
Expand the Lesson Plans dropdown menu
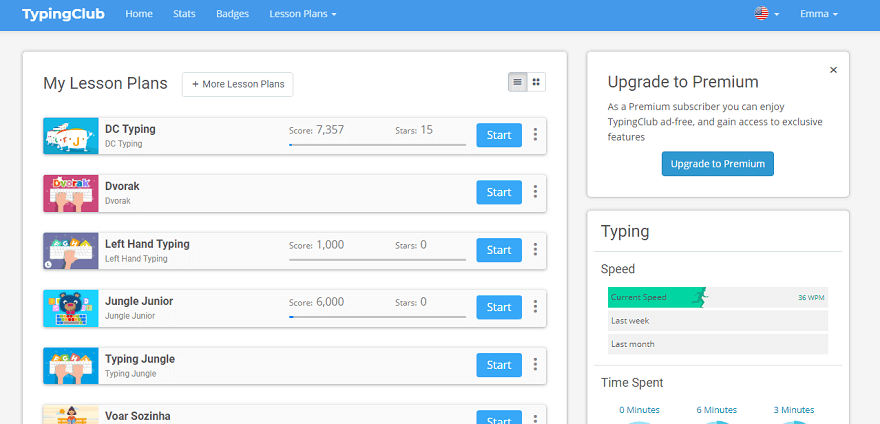[x=303, y=14]
